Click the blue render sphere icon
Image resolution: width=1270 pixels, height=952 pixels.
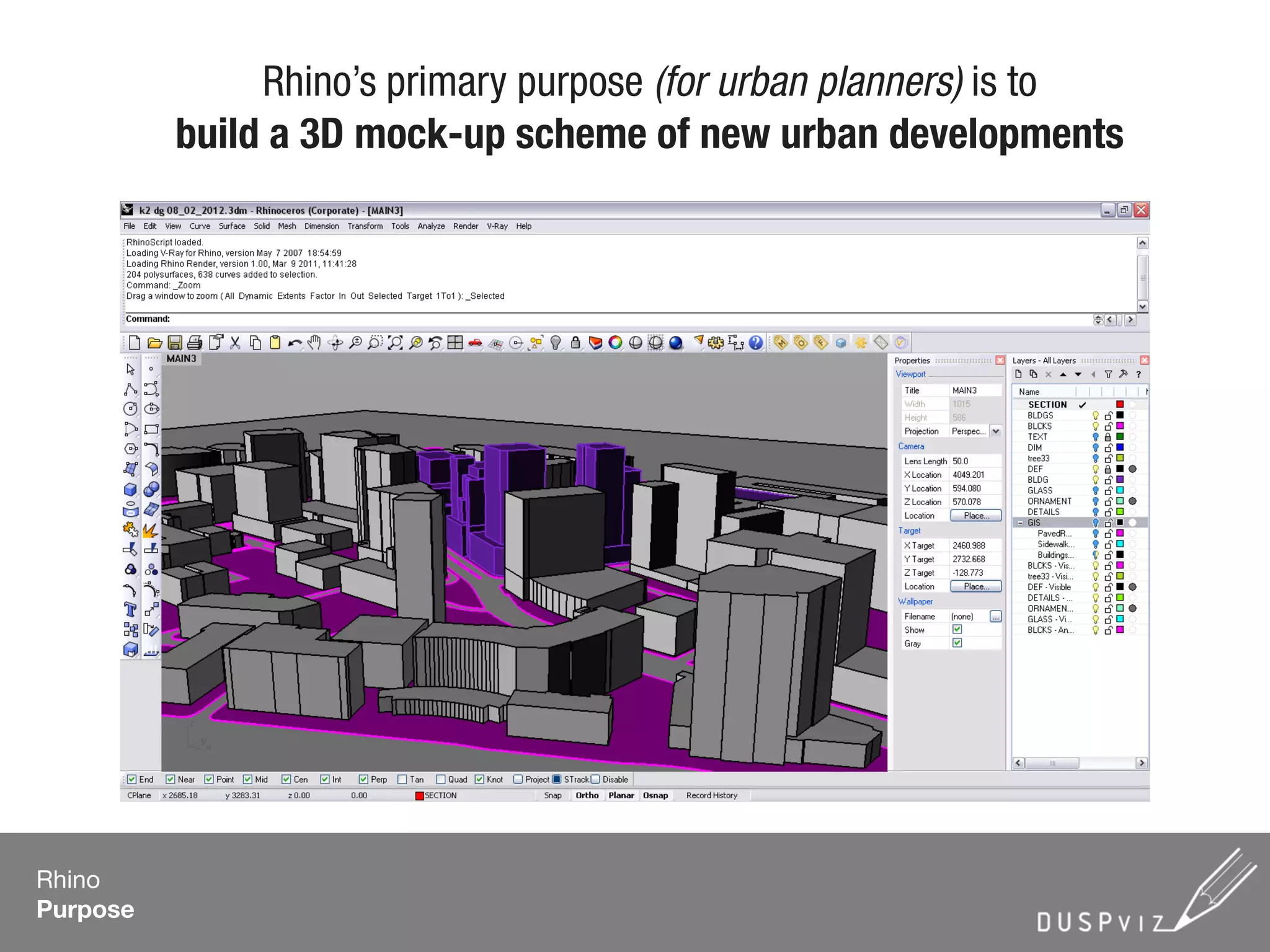click(675, 342)
